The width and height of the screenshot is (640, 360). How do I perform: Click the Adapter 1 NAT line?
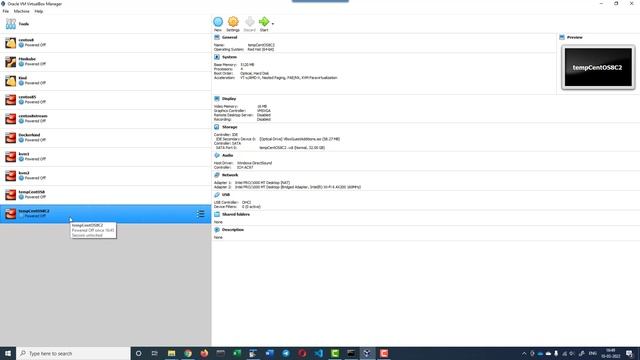tap(252, 183)
